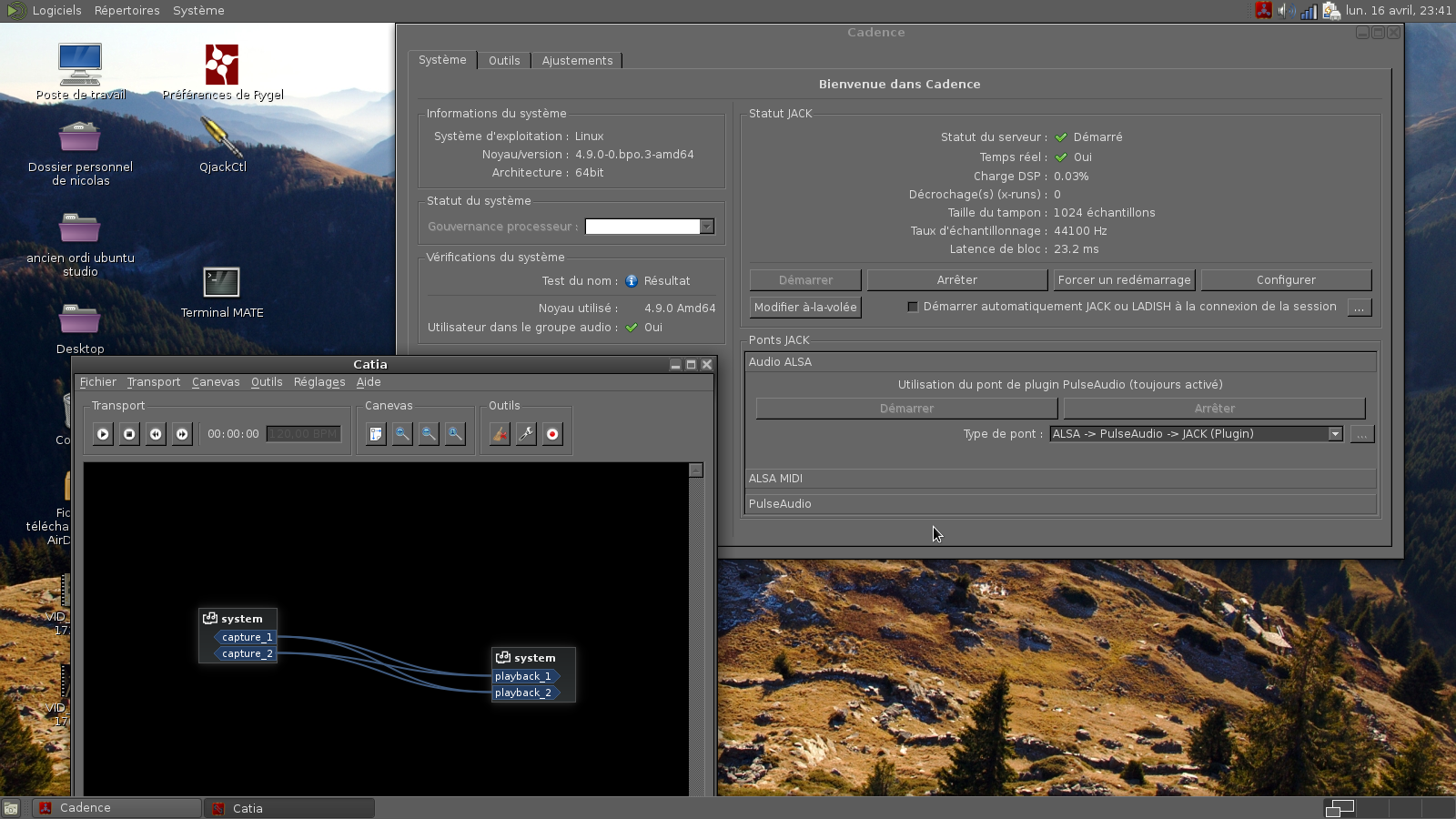Click the Arrêter JACK server button

pyautogui.click(x=956, y=280)
